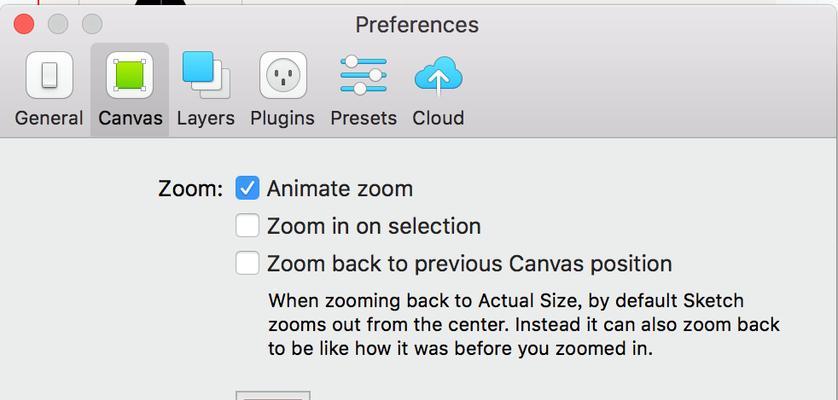Enable Zoom back to previous Canvas position

[x=247, y=263]
